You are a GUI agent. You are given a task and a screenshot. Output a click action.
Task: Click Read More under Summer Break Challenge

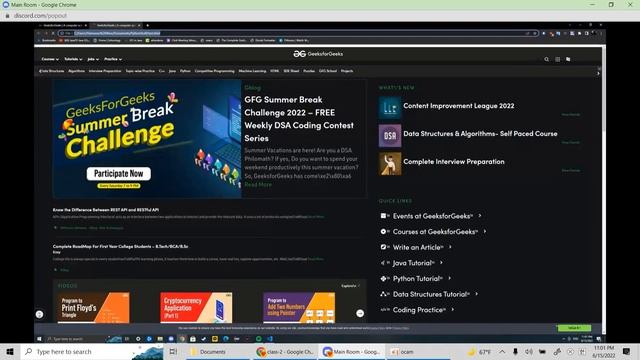coord(258,184)
